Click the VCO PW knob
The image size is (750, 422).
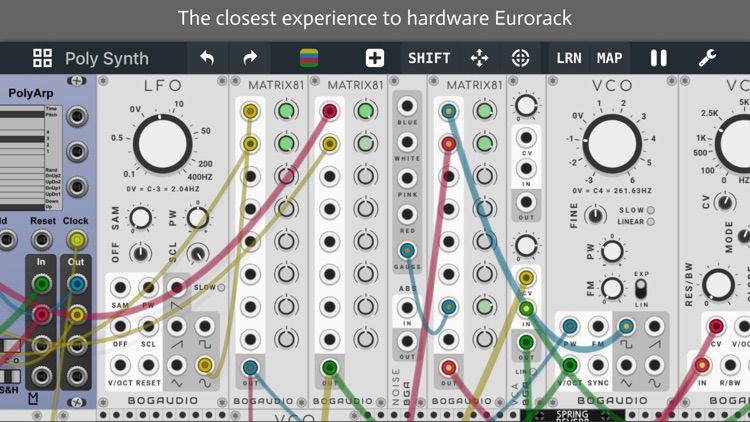tap(612, 251)
